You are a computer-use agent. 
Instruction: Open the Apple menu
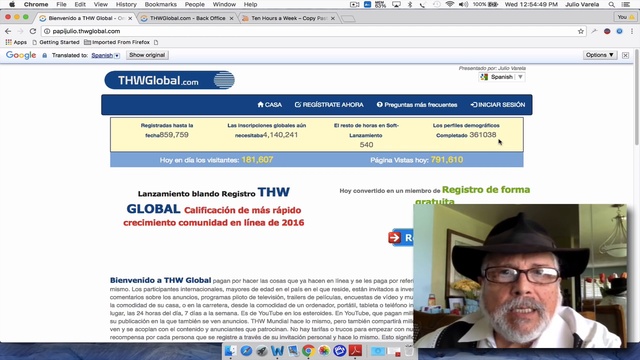pyautogui.click(x=12, y=4)
